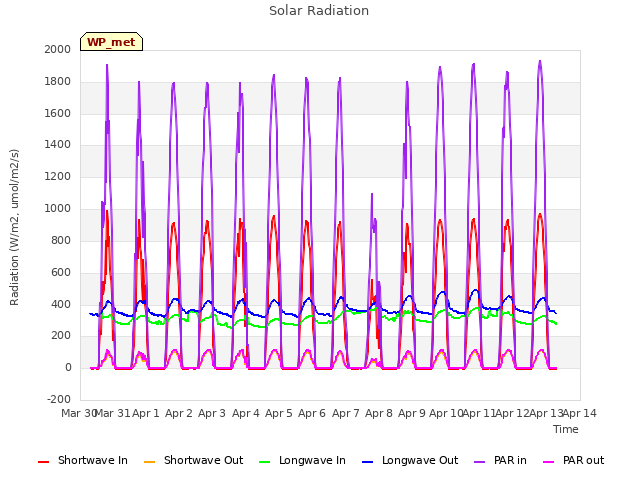
Task: Click the Apr 8 x-axis label
Action: [x=379, y=413]
